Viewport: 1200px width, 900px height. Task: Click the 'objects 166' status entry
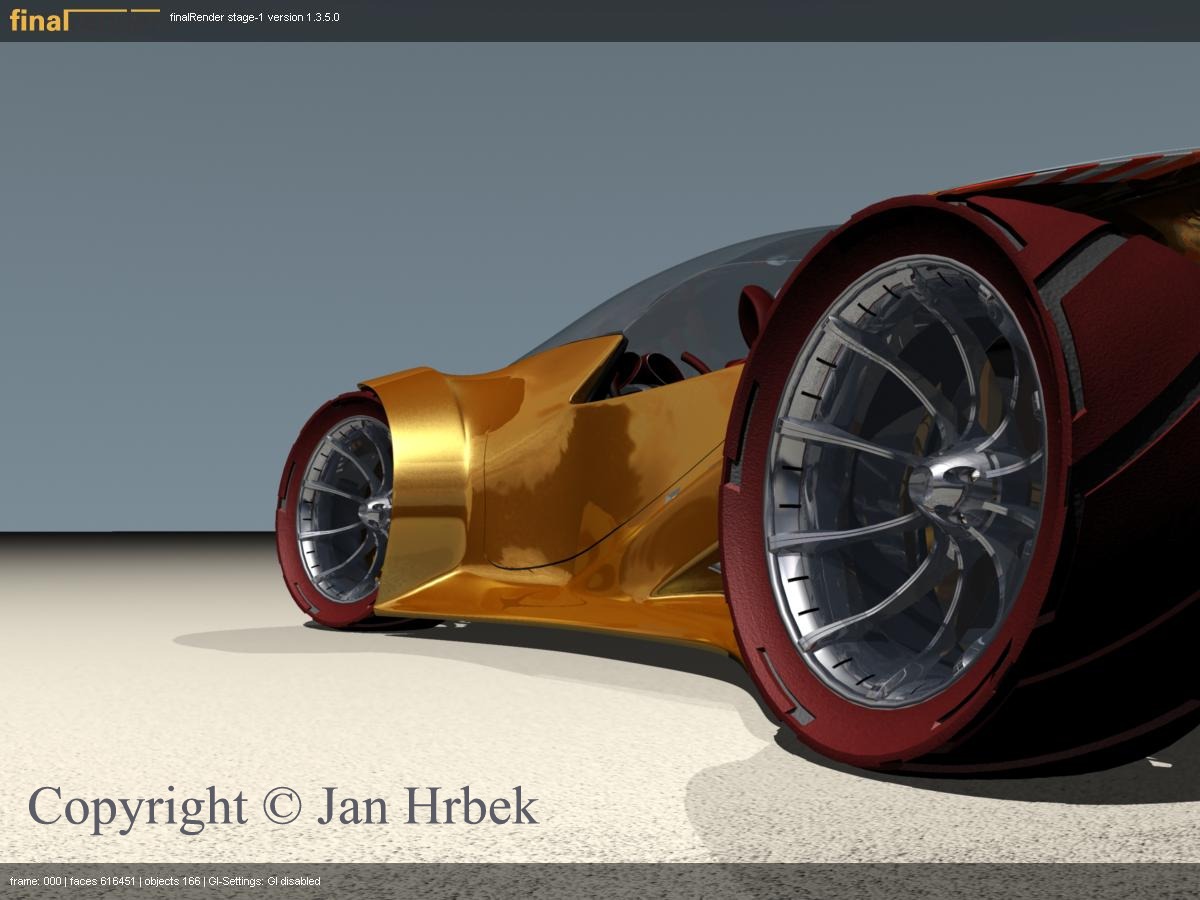(171, 881)
